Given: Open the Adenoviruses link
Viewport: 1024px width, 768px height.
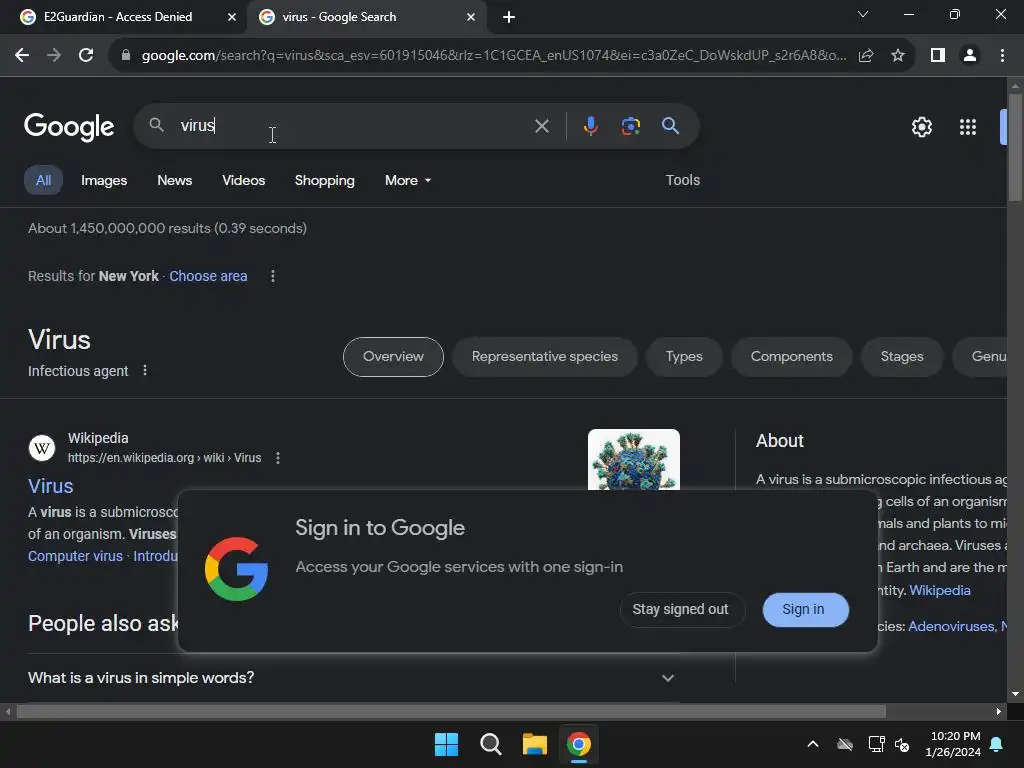Looking at the screenshot, I should (952, 626).
